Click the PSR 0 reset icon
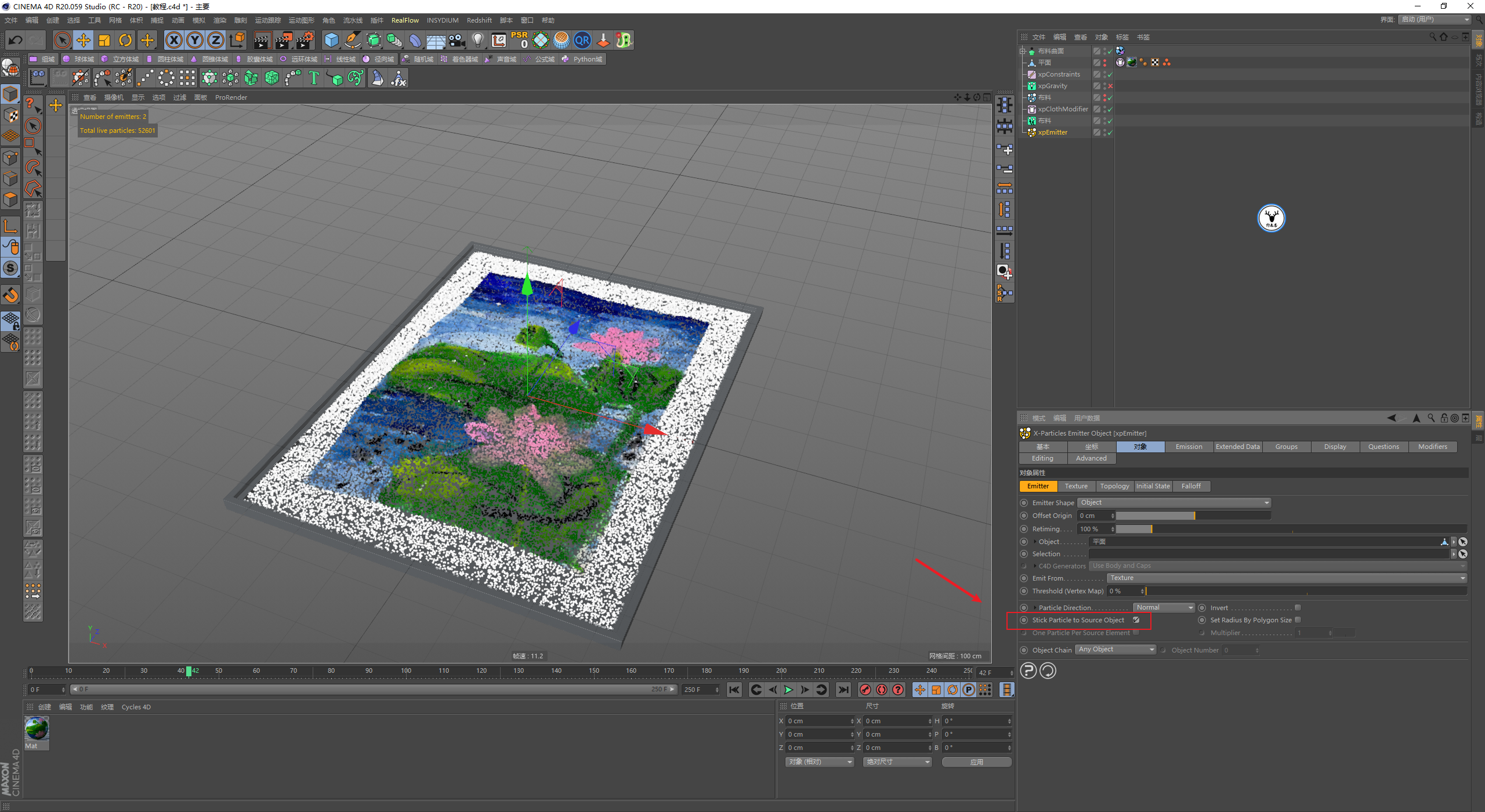The height and width of the screenshot is (812, 1485). coord(520,40)
